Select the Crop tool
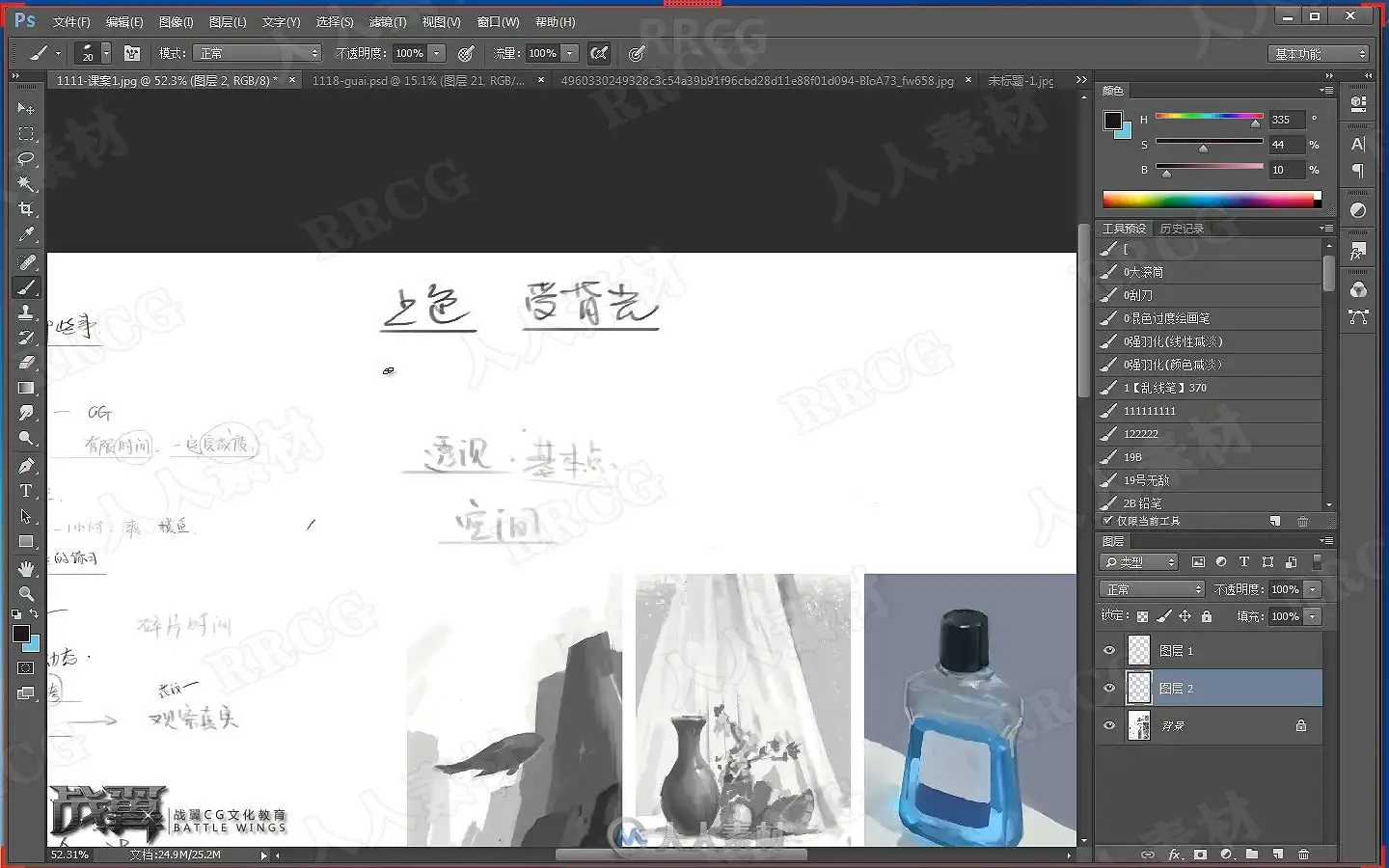This screenshot has width=1389, height=868. pos(26,208)
